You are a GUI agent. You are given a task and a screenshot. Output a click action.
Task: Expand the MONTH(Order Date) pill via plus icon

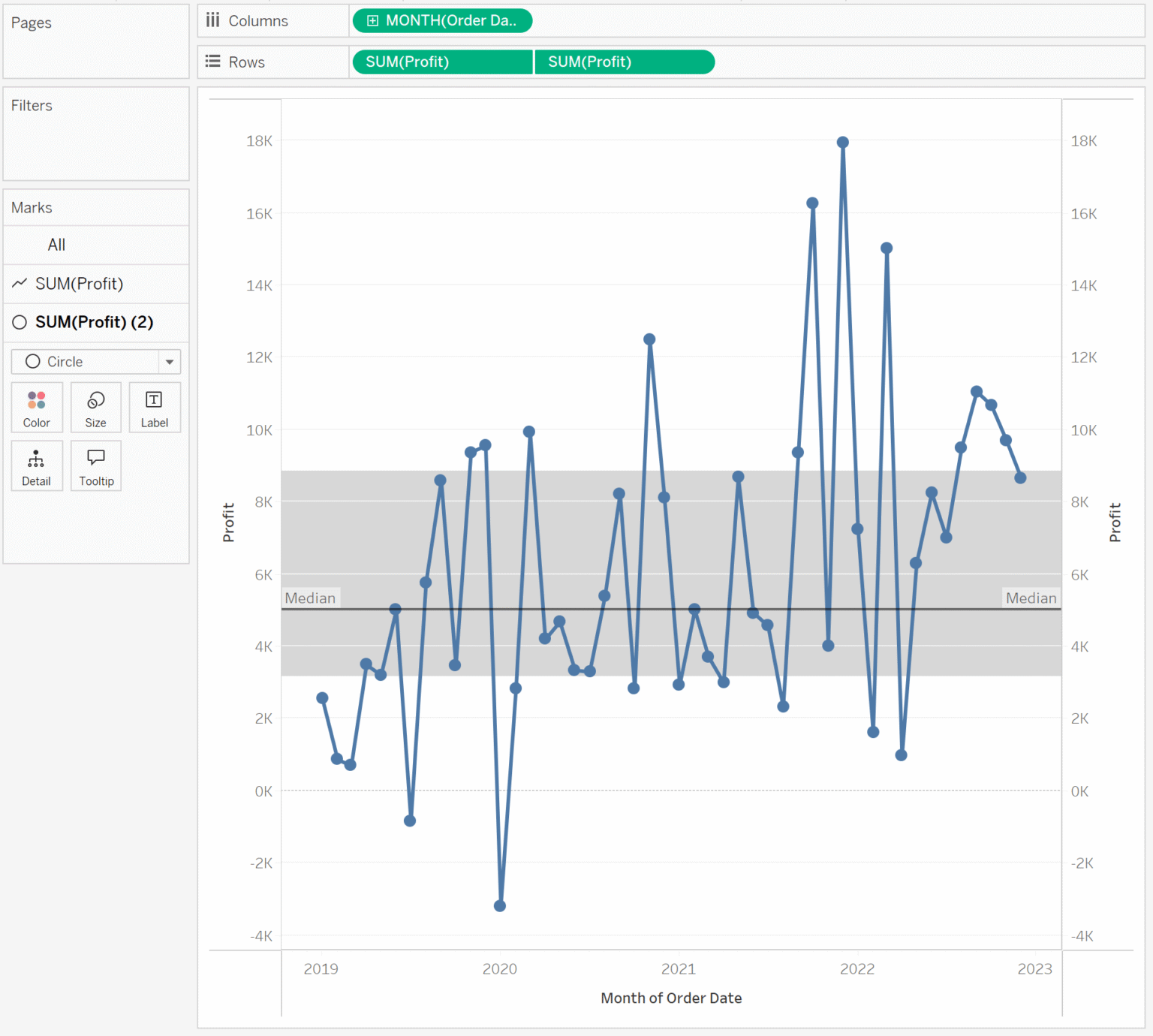372,20
